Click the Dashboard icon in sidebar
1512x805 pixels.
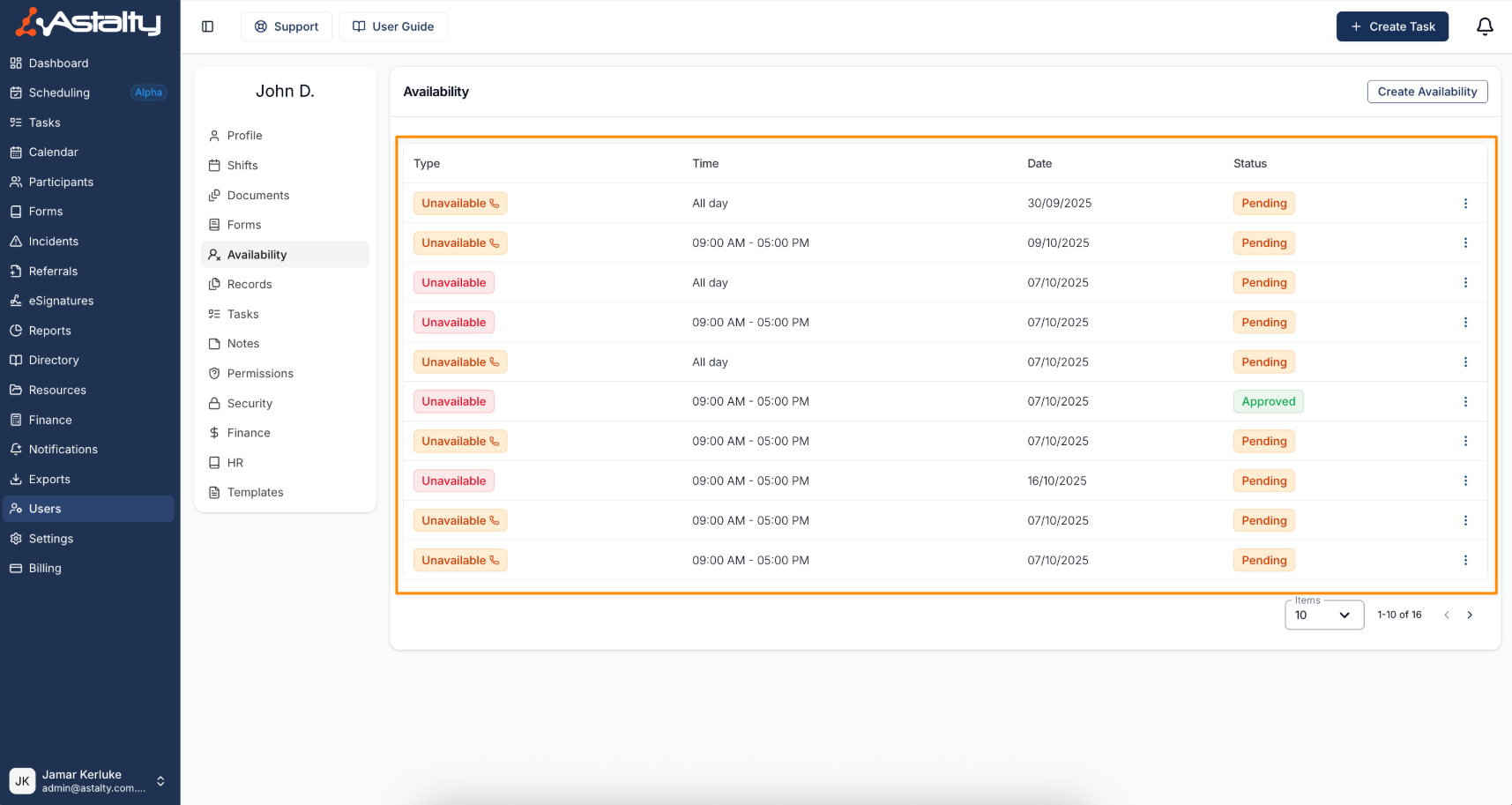coord(16,63)
